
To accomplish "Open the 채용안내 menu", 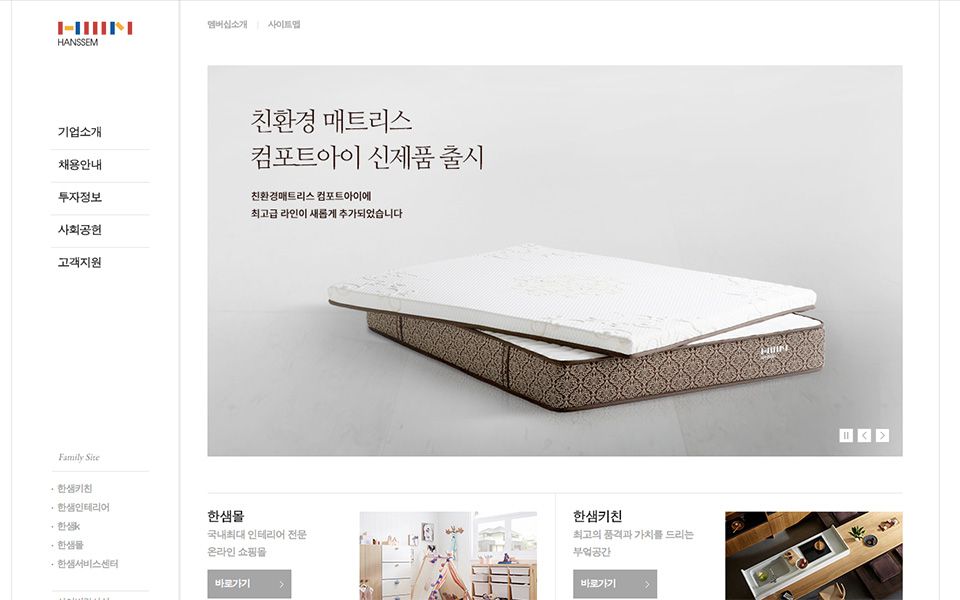I will (80, 165).
